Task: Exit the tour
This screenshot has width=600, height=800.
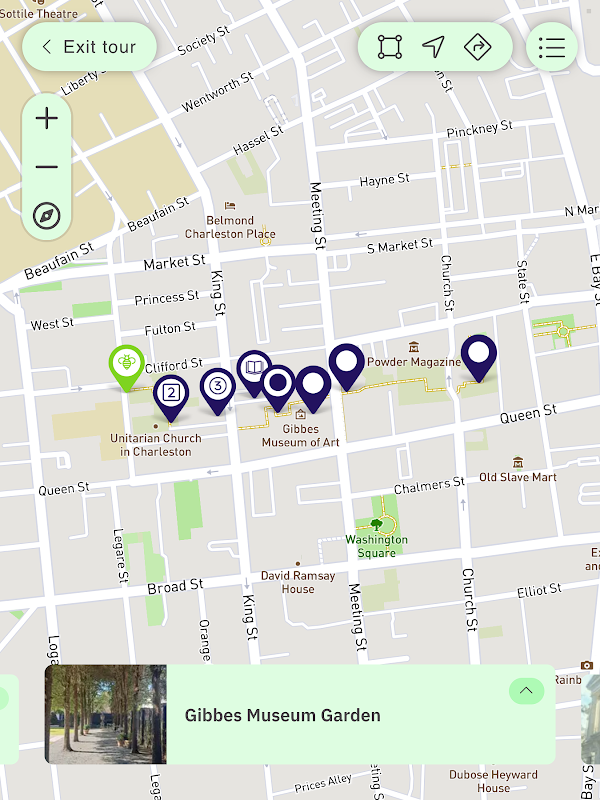Action: click(89, 47)
